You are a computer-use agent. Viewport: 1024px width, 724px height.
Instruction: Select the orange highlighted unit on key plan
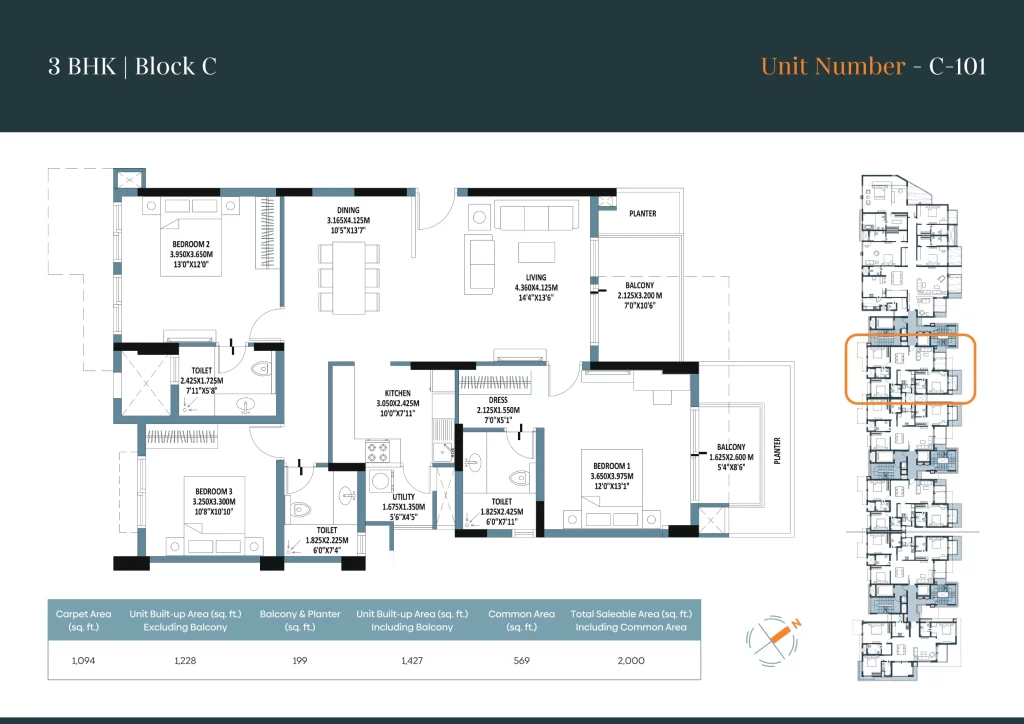click(x=910, y=369)
